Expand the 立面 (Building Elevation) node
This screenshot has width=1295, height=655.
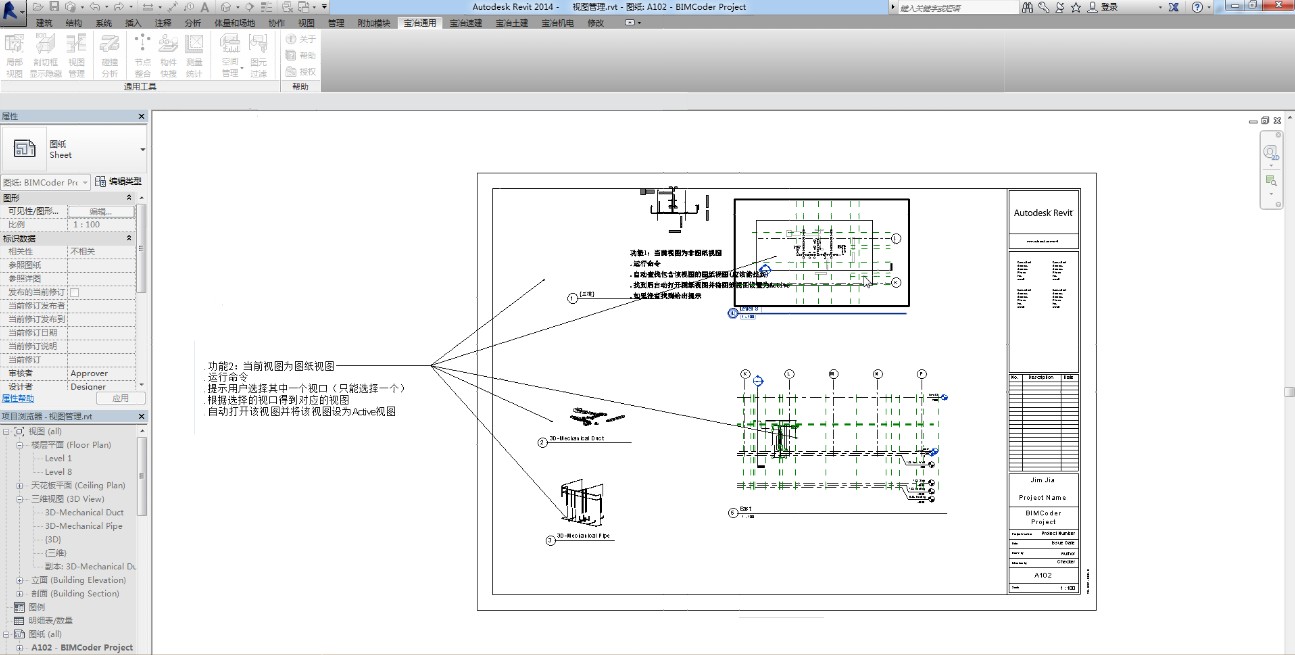pos(20,580)
